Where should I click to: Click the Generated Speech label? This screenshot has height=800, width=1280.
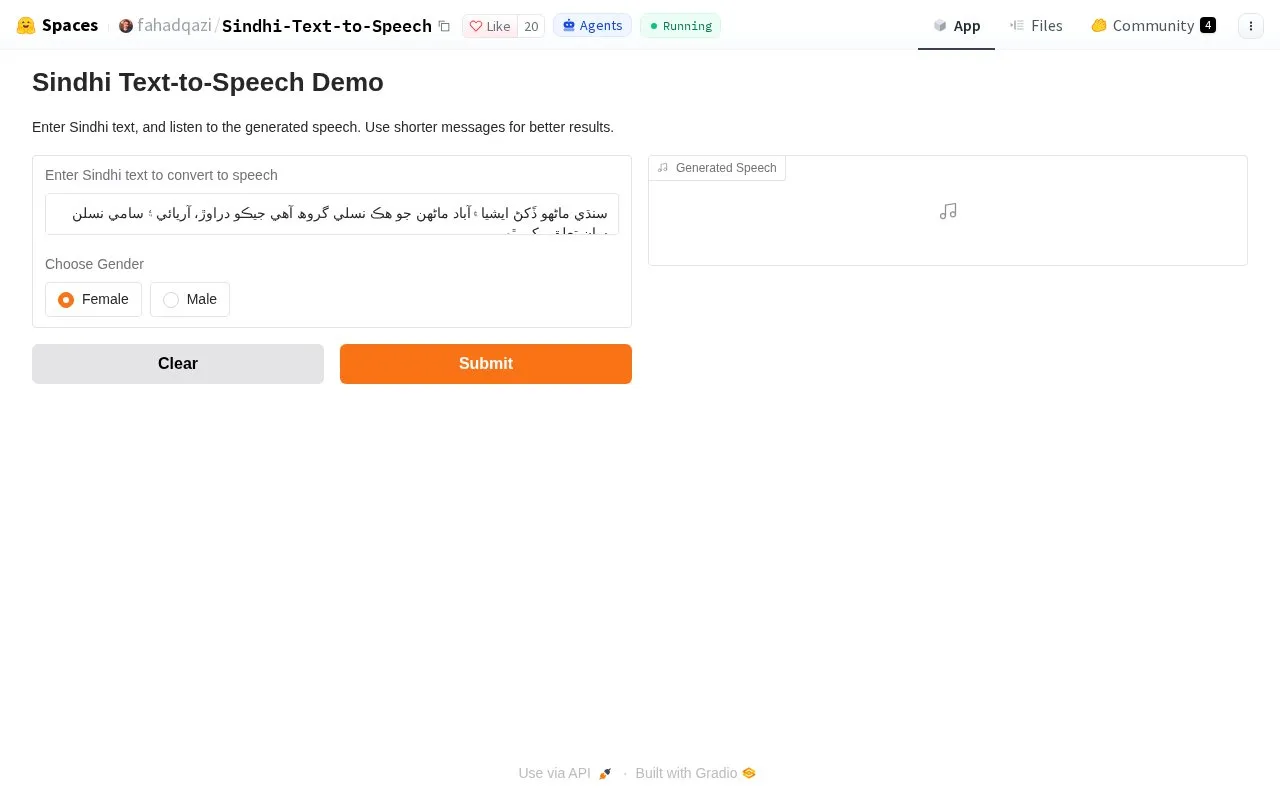[x=717, y=168]
